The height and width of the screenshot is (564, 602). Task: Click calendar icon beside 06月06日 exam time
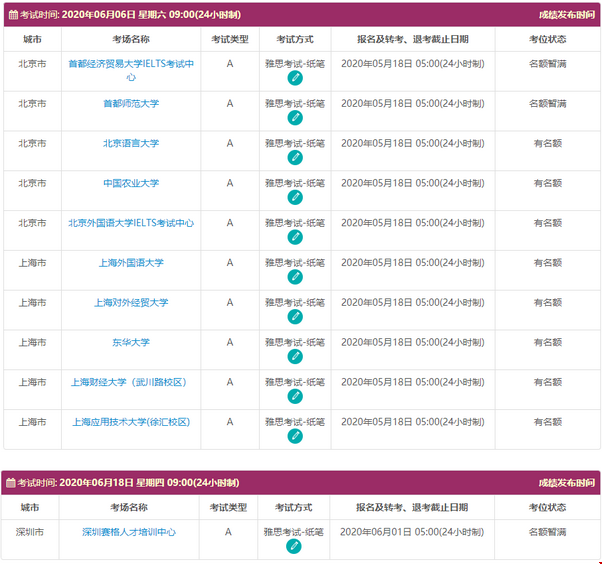point(13,15)
